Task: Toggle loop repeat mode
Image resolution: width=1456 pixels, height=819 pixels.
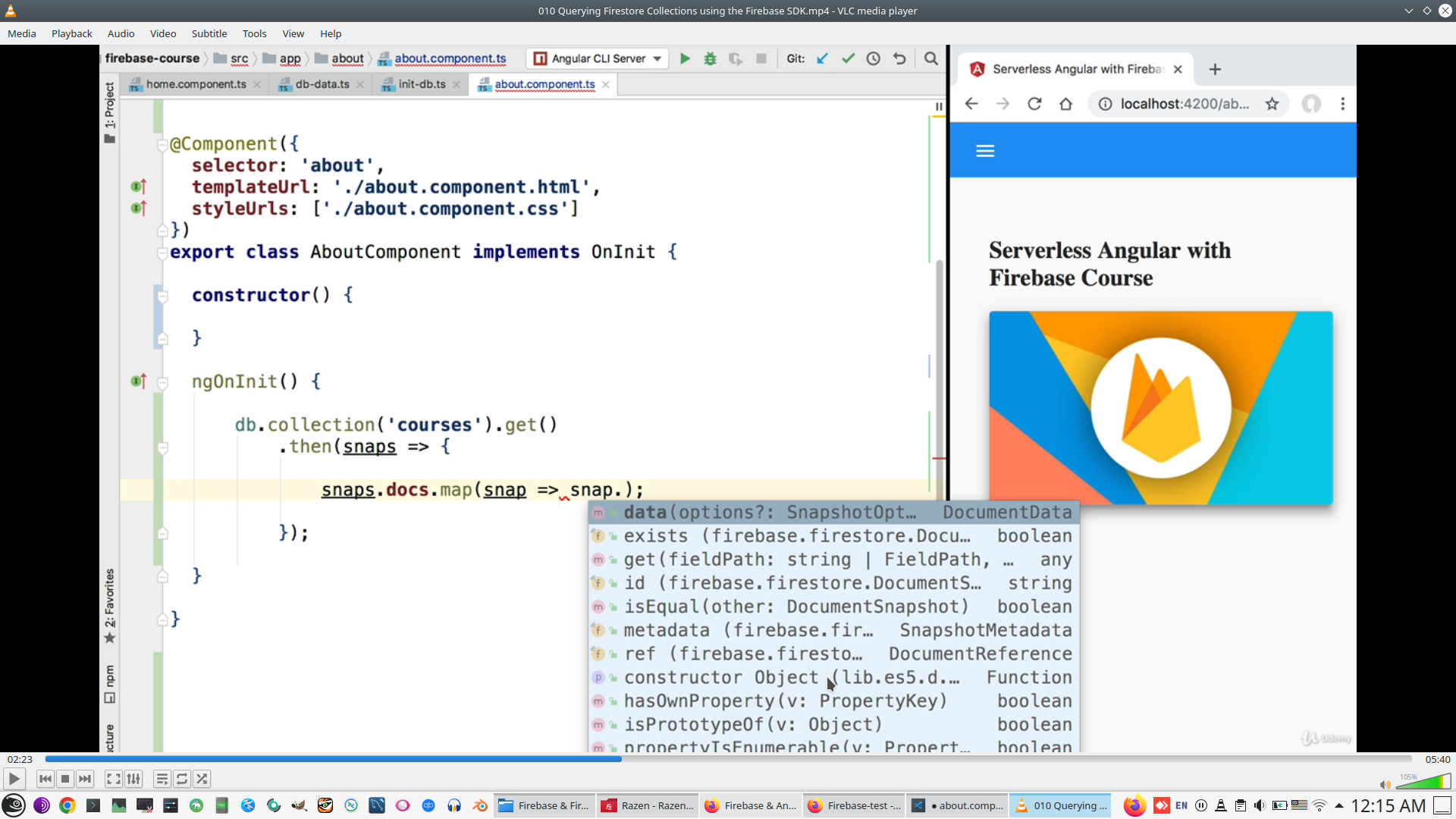Action: pyautogui.click(x=182, y=779)
